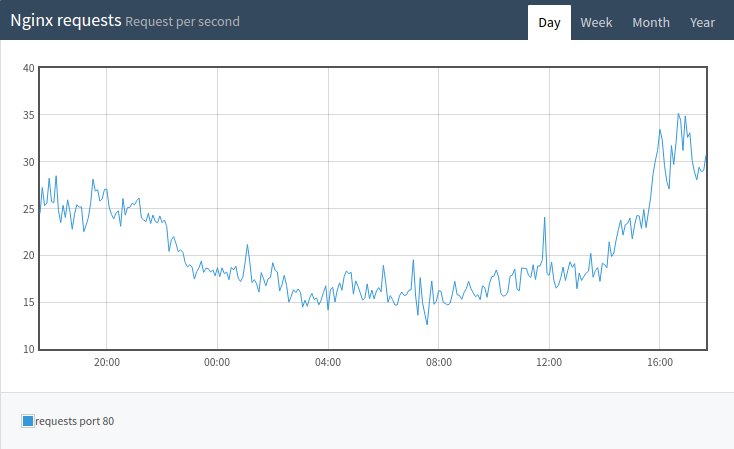
Task: Switch to the Week tab
Action: click(x=596, y=22)
